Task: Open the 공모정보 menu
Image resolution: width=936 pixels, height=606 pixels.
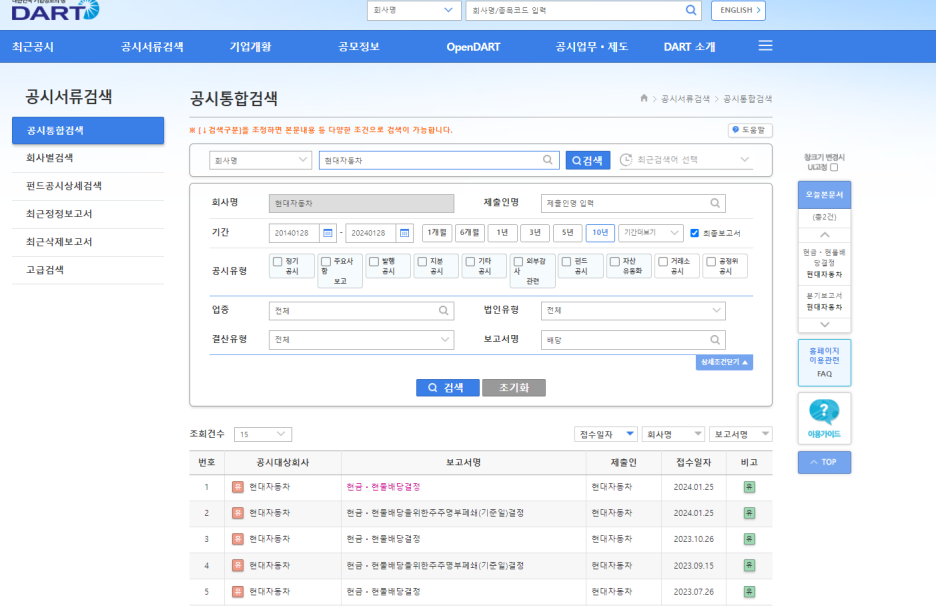Action: pyautogui.click(x=359, y=47)
